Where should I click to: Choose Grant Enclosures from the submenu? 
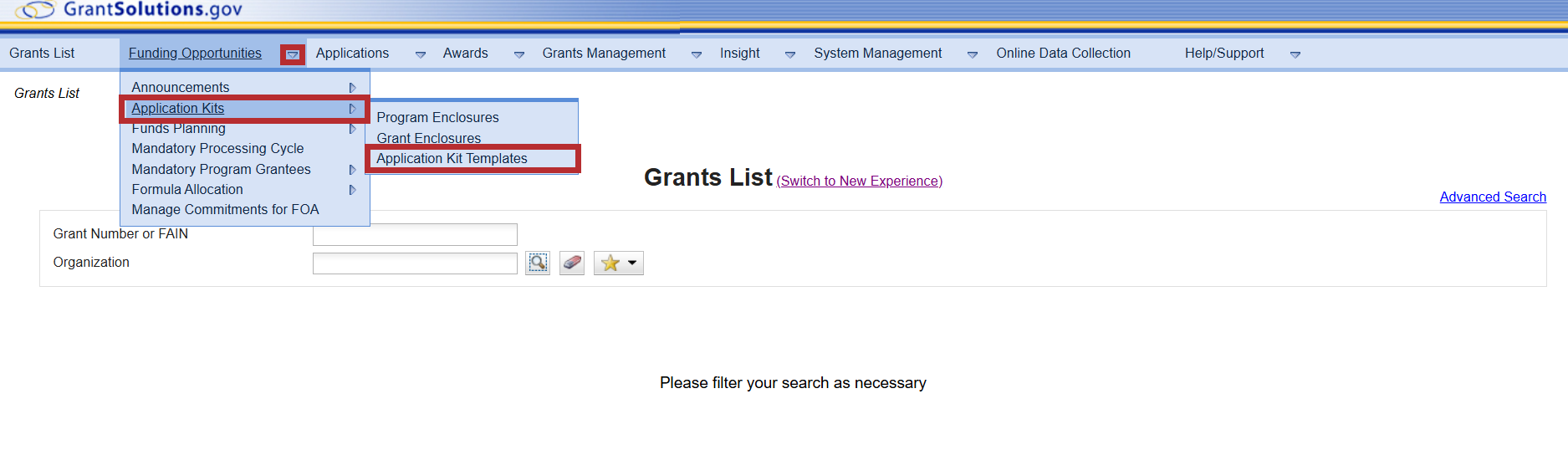click(428, 138)
